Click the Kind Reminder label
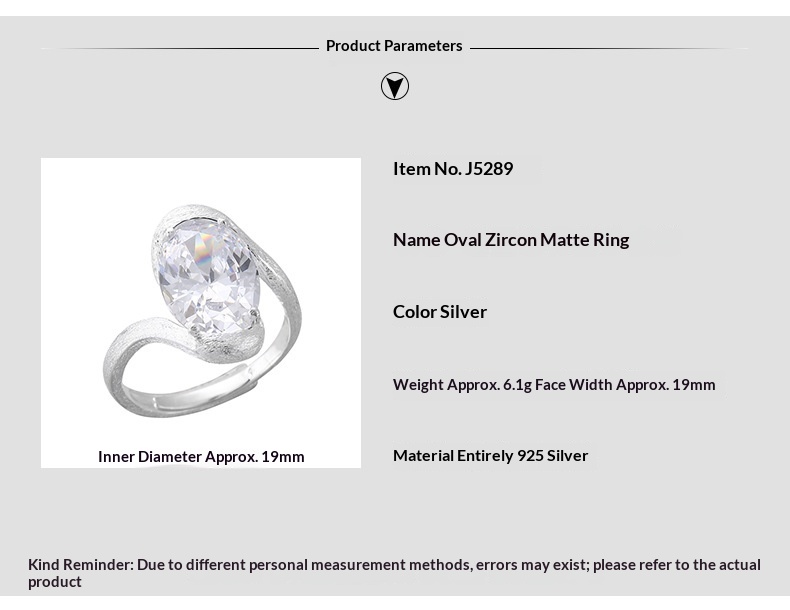Viewport: 790px width, 610px height. pyautogui.click(x=80, y=565)
